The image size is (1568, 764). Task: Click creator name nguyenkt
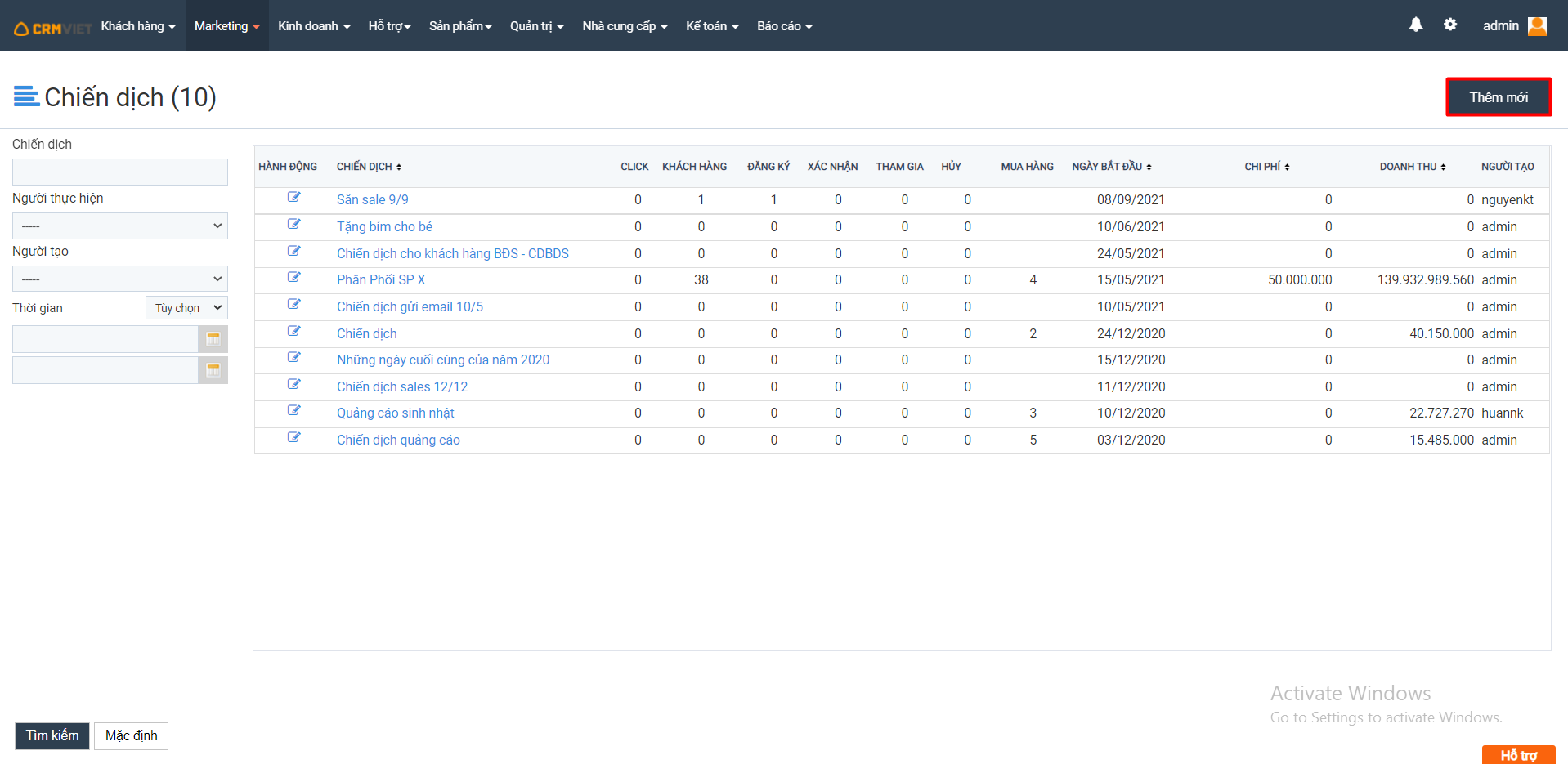pos(1508,199)
